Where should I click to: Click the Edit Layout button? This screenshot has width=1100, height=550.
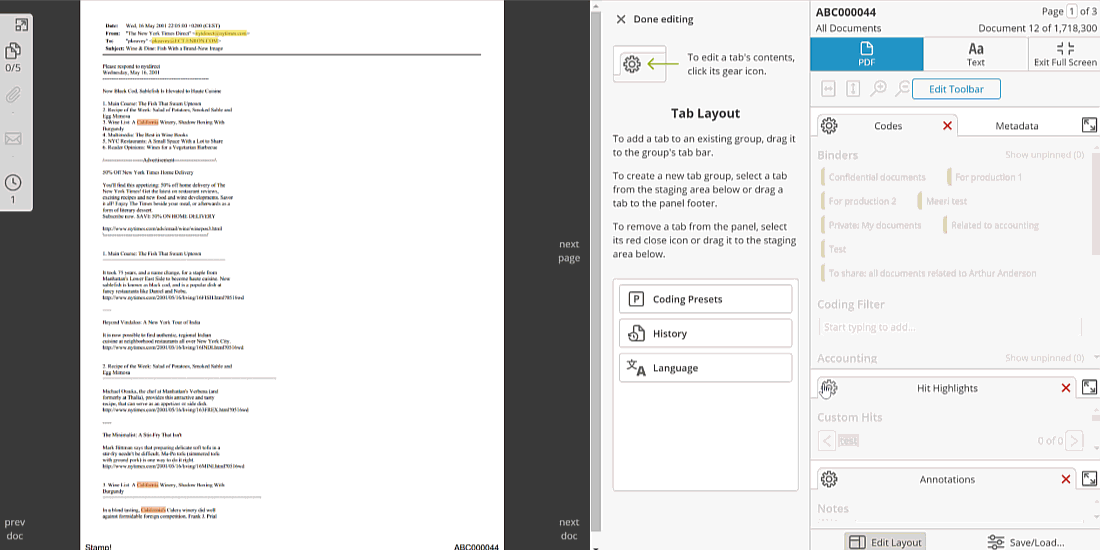point(885,542)
